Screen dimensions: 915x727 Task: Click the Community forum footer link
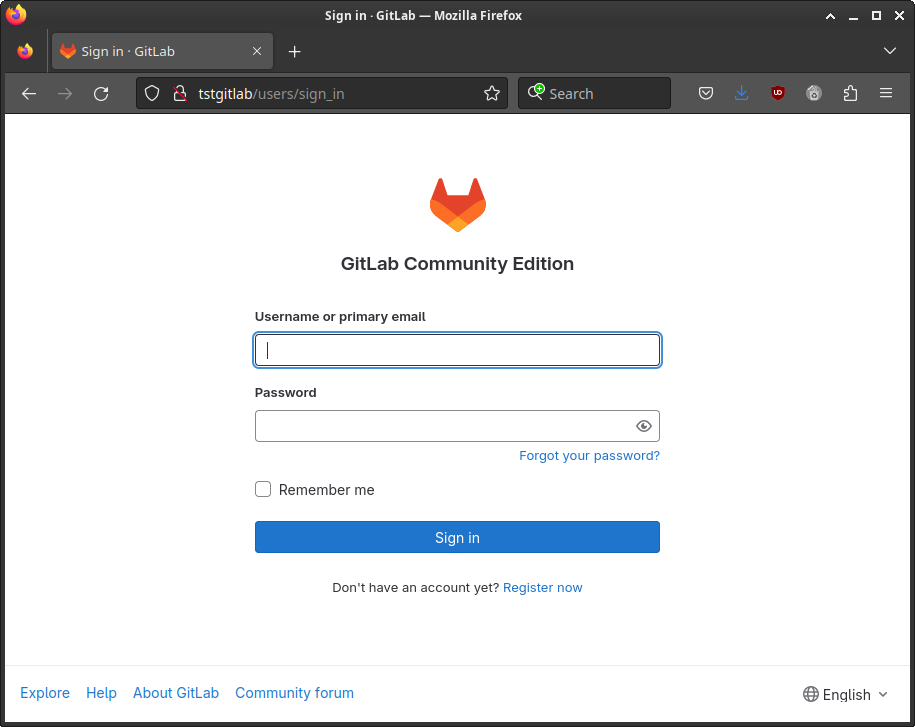(x=294, y=693)
